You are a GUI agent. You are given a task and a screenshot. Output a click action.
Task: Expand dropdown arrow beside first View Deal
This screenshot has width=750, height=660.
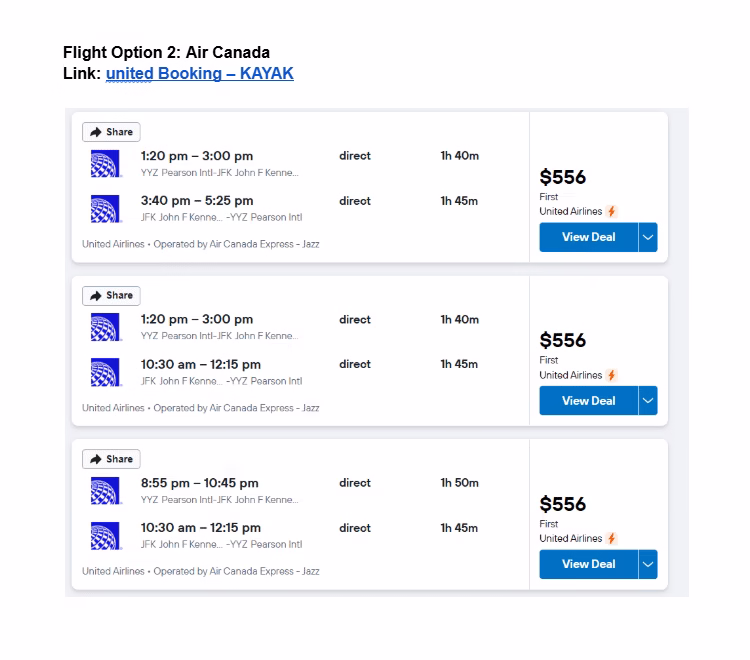[648, 237]
